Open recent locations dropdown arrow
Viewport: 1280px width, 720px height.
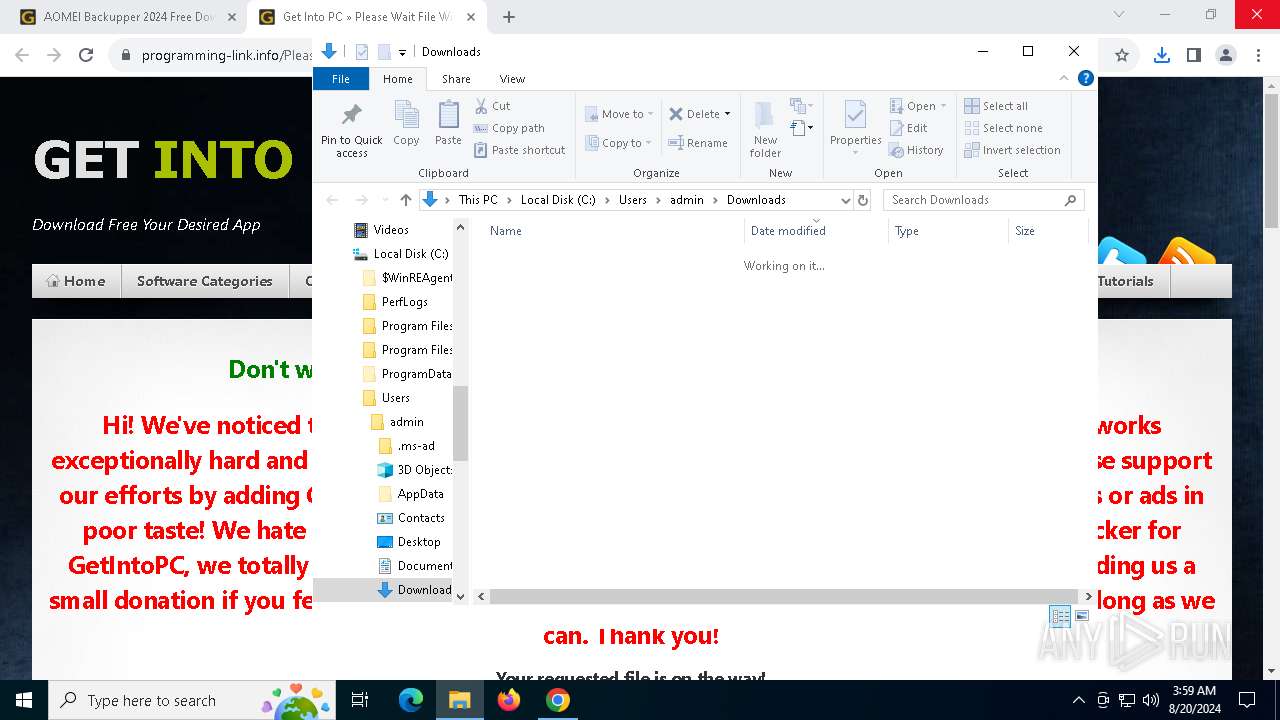pos(383,200)
